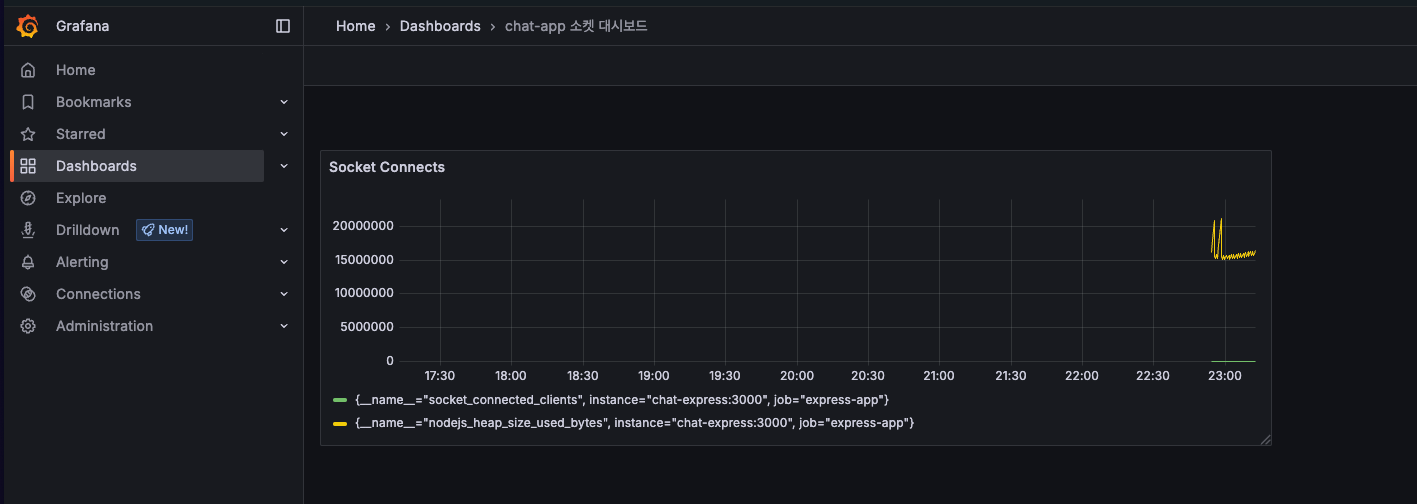Click the New! badge next to Drilldown
The image size is (1417, 504).
coord(164,230)
